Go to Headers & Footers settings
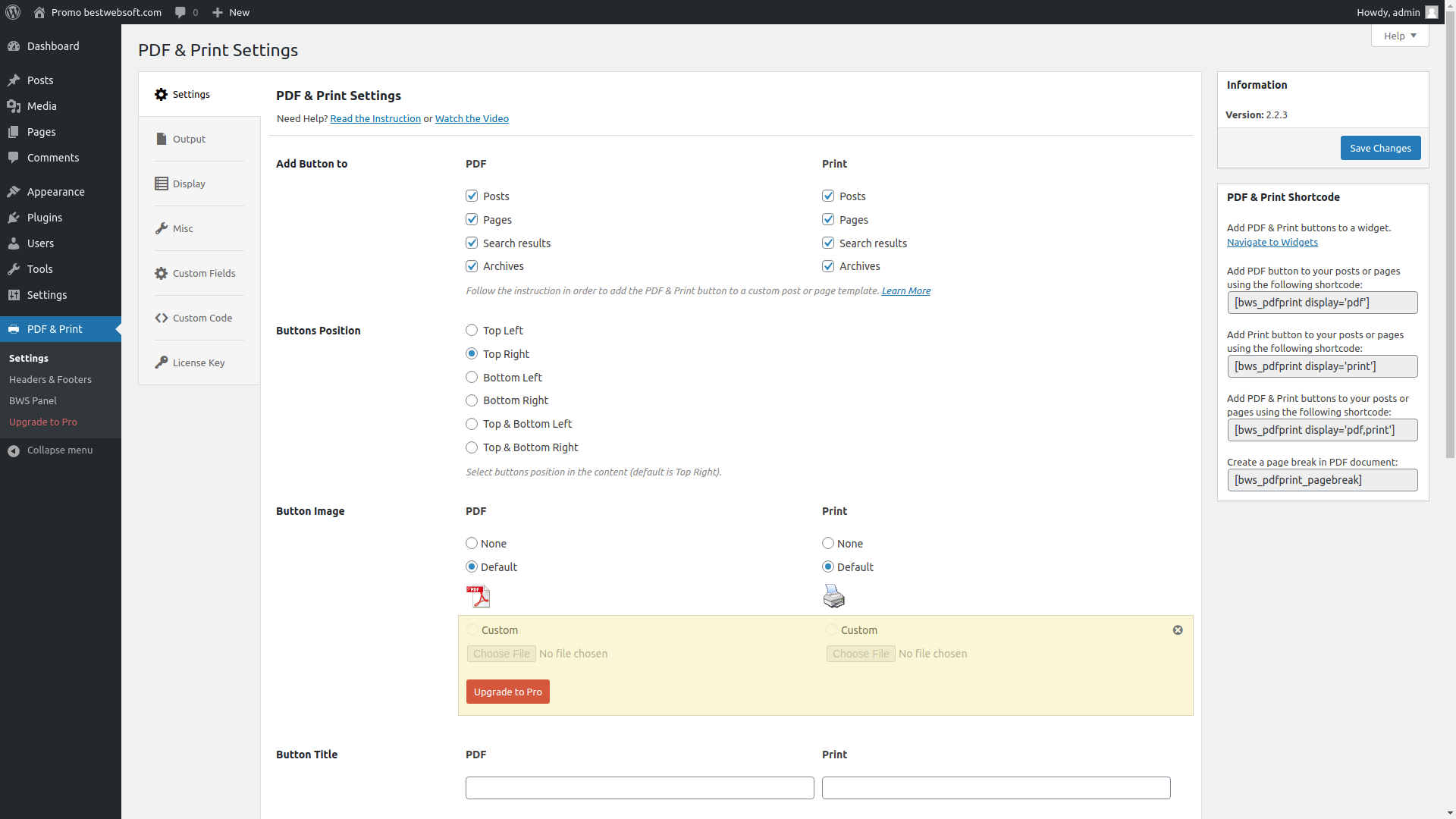This screenshot has height=819, width=1456. [x=50, y=379]
